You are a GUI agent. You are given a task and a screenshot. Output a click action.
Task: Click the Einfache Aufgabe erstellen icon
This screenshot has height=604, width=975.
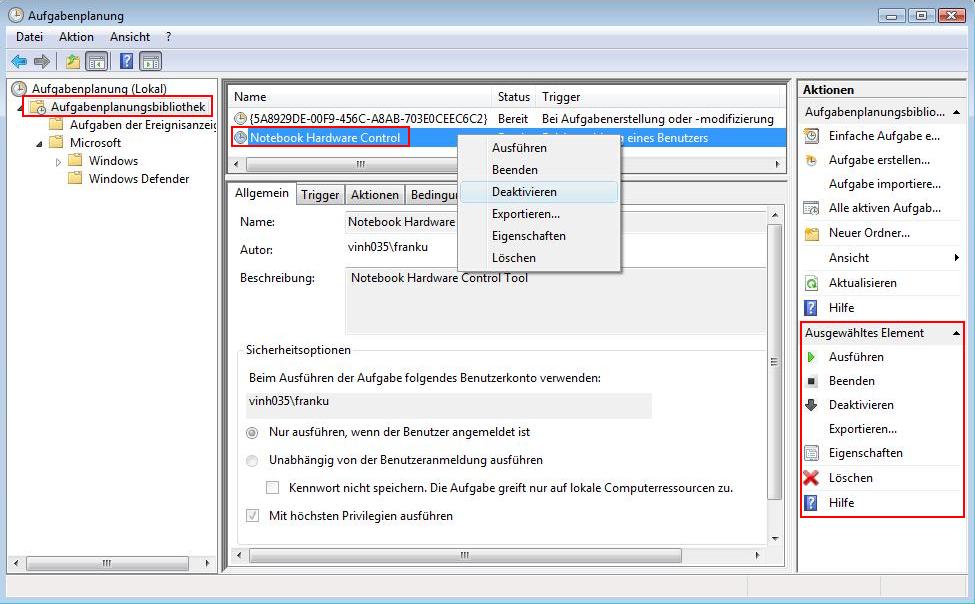click(811, 136)
